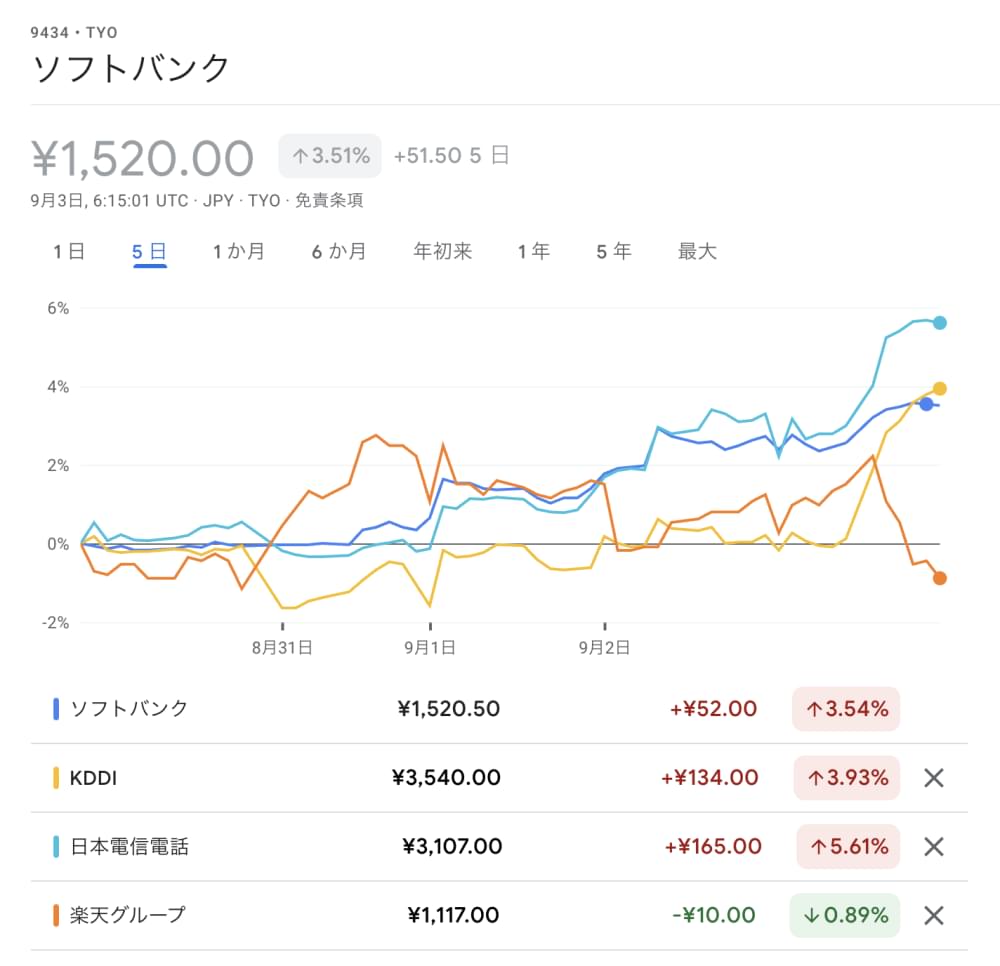
Task: Remove 日本電信電話 from the comparison
Action: (x=933, y=847)
